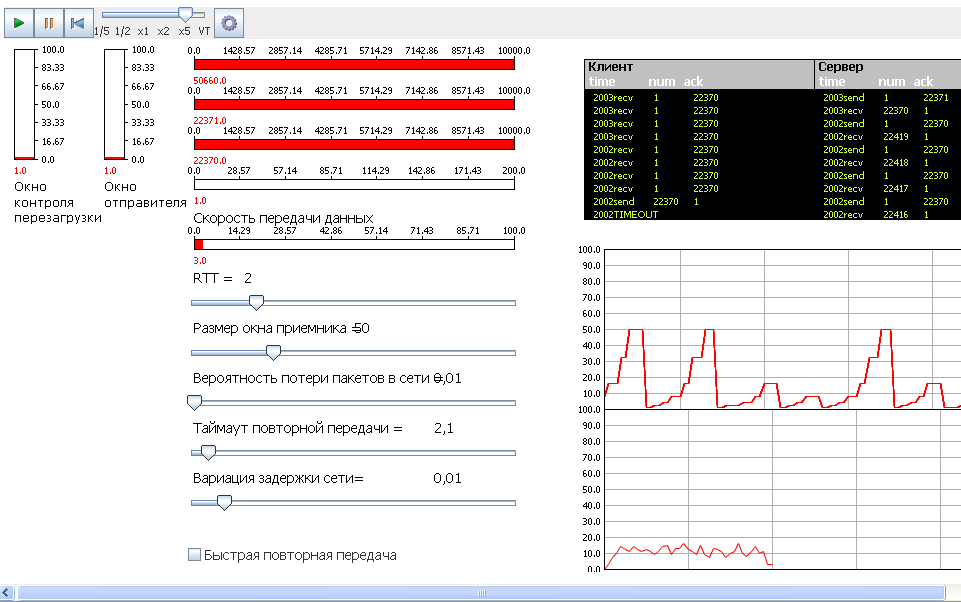The width and height of the screenshot is (961, 602).
Task: Select 1/2 speed label
Action: tap(123, 31)
